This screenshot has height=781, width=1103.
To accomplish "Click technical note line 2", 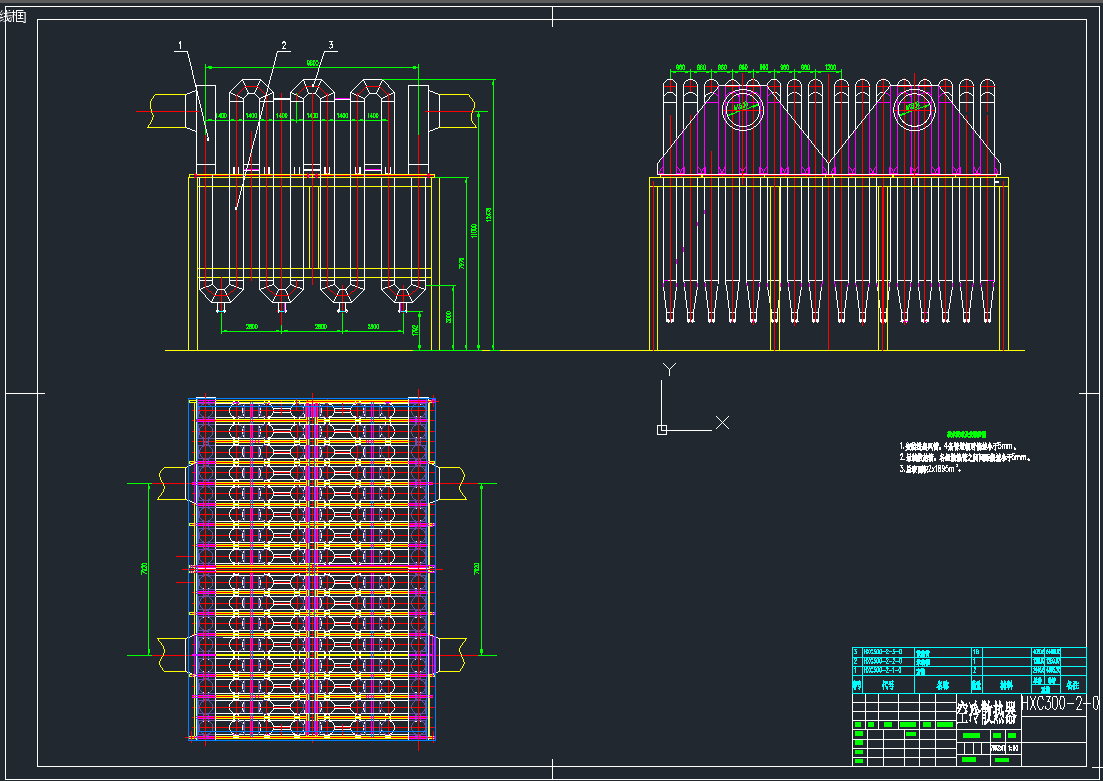I will click(x=965, y=457).
